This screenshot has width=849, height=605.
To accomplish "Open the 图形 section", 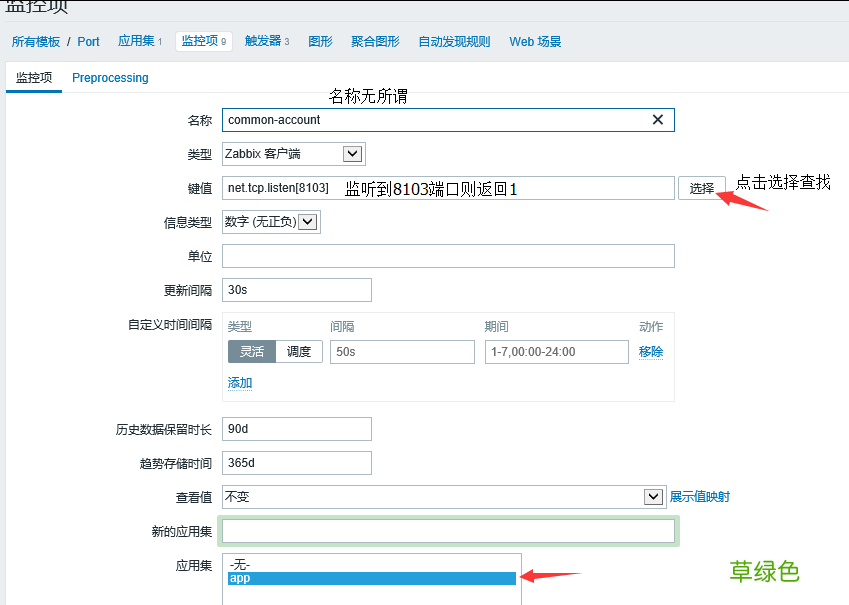I will [320, 42].
